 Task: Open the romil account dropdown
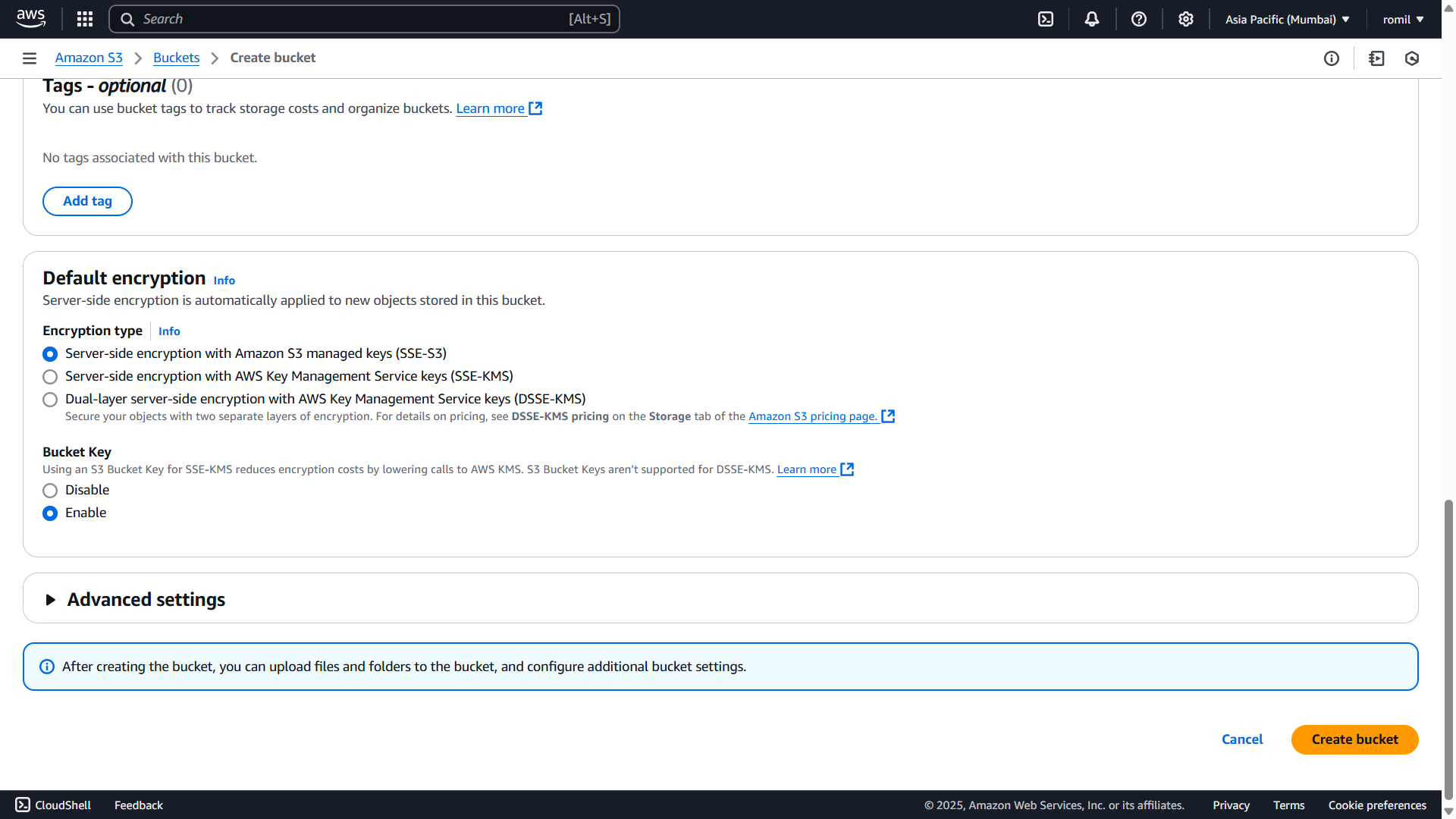coord(1403,19)
